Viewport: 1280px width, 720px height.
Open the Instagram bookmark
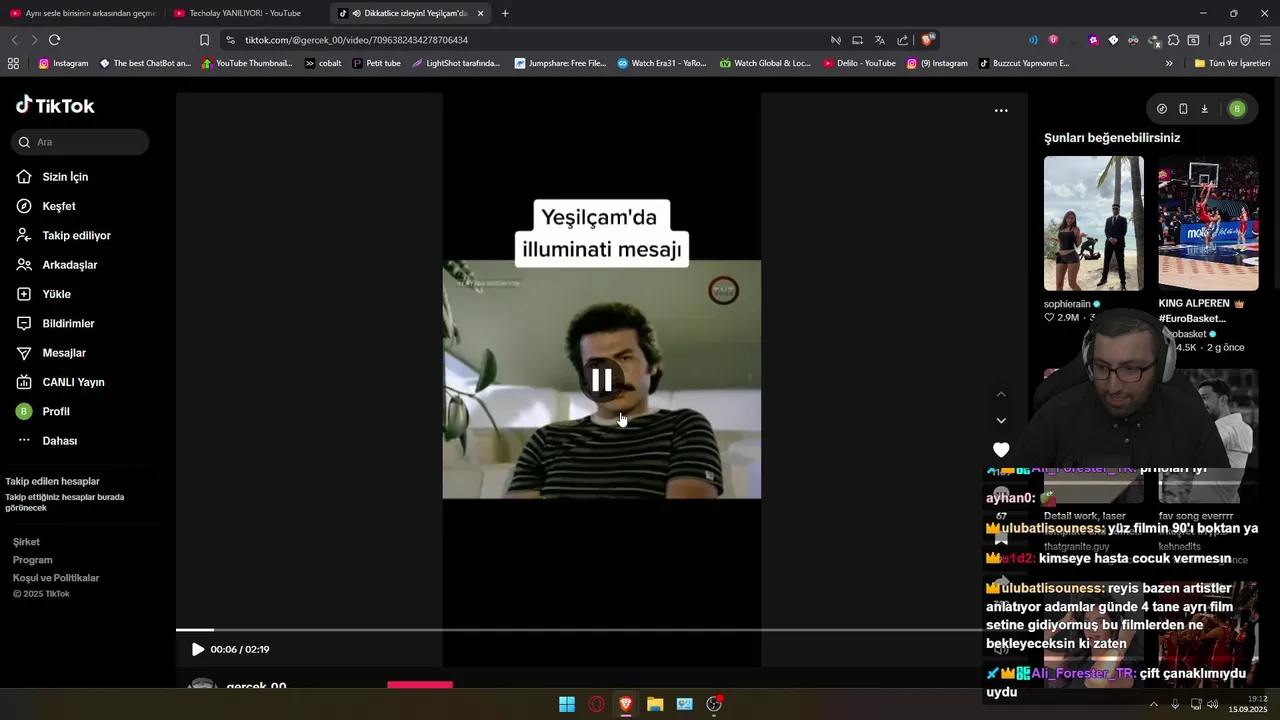click(64, 63)
